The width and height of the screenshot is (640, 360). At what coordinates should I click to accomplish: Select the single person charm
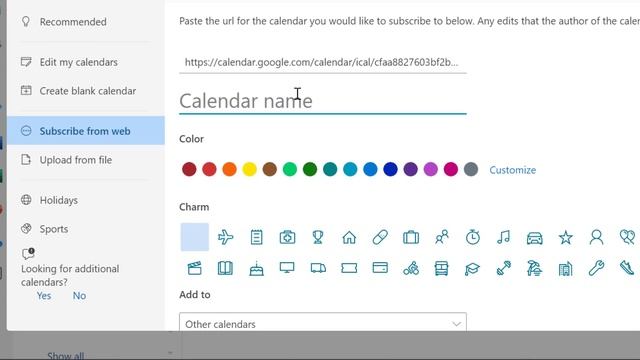[596, 237]
